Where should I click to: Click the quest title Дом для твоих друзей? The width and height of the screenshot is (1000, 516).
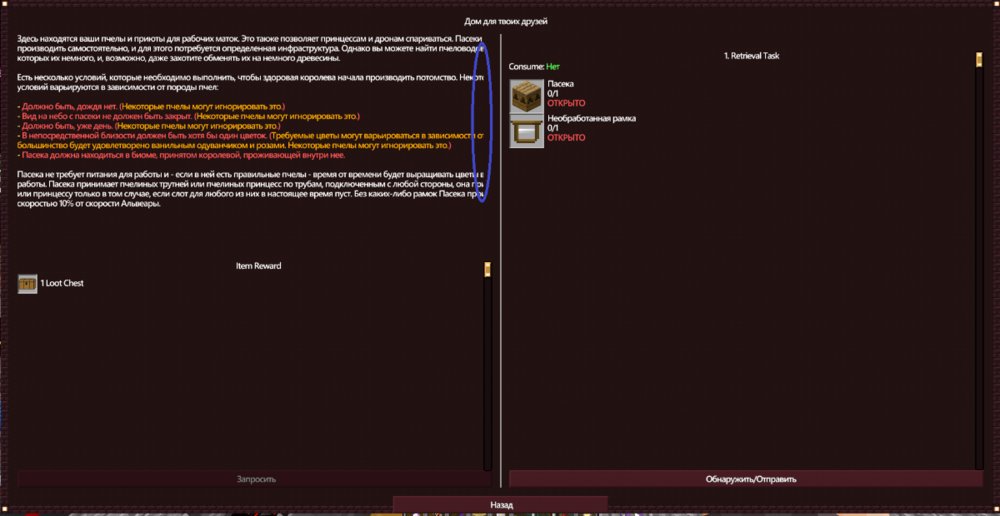coord(506,20)
